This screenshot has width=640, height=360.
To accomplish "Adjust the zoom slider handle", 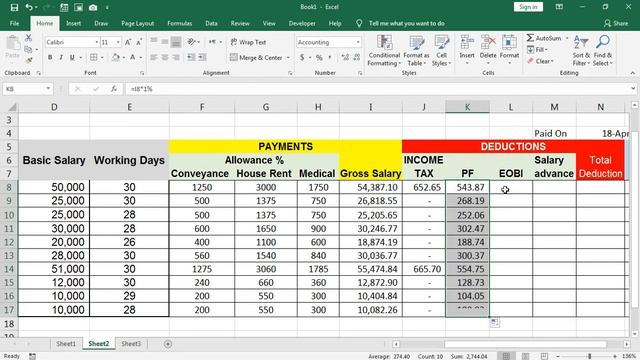I will (589, 356).
